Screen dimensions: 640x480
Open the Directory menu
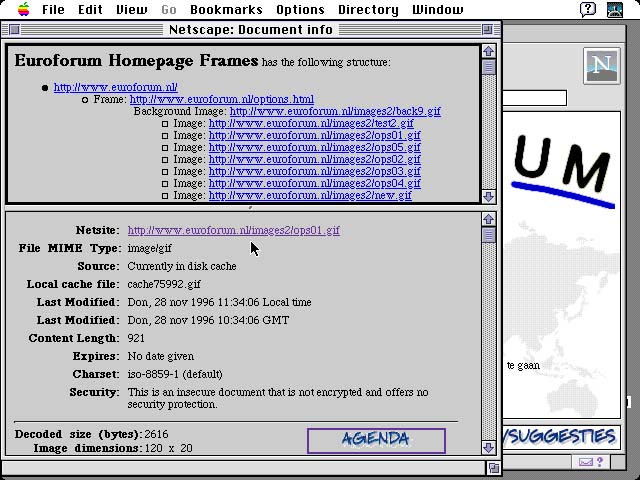[368, 9]
